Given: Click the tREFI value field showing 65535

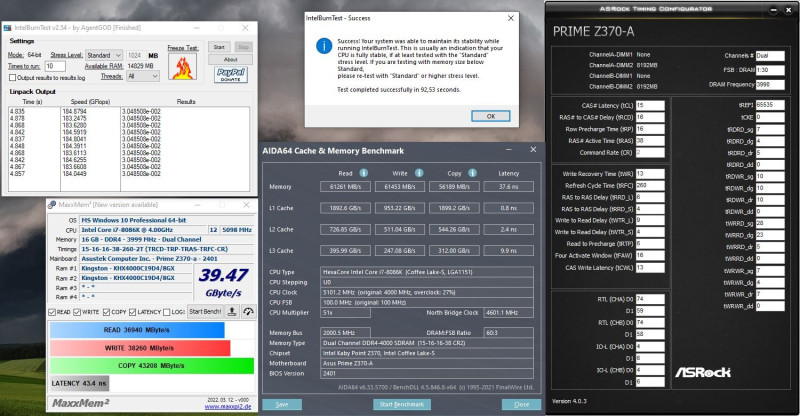Looking at the screenshot, I should point(770,105).
